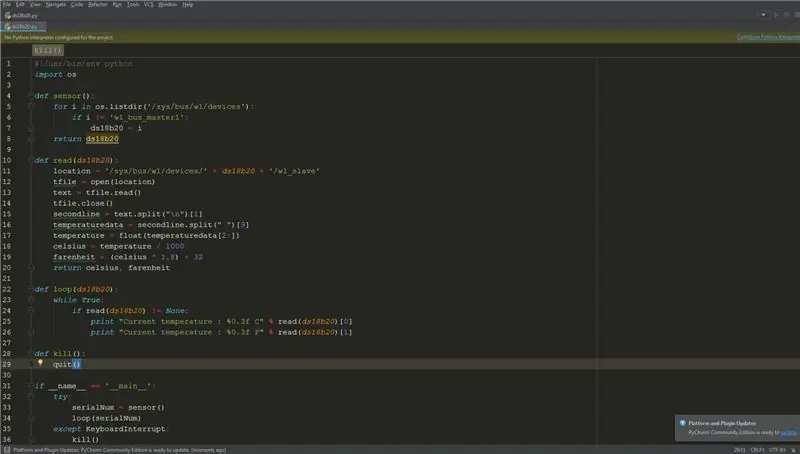Click 'loop(serialNum)' on line 34
800x454 pixels.
click(x=107, y=418)
